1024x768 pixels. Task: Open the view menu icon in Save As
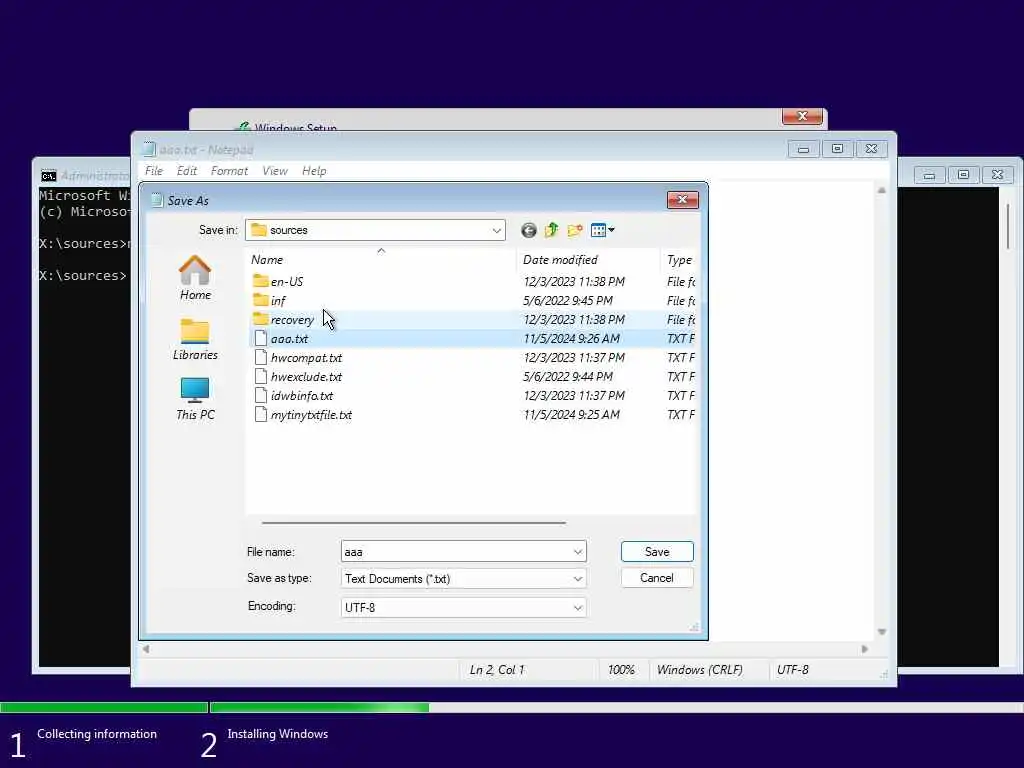[602, 230]
